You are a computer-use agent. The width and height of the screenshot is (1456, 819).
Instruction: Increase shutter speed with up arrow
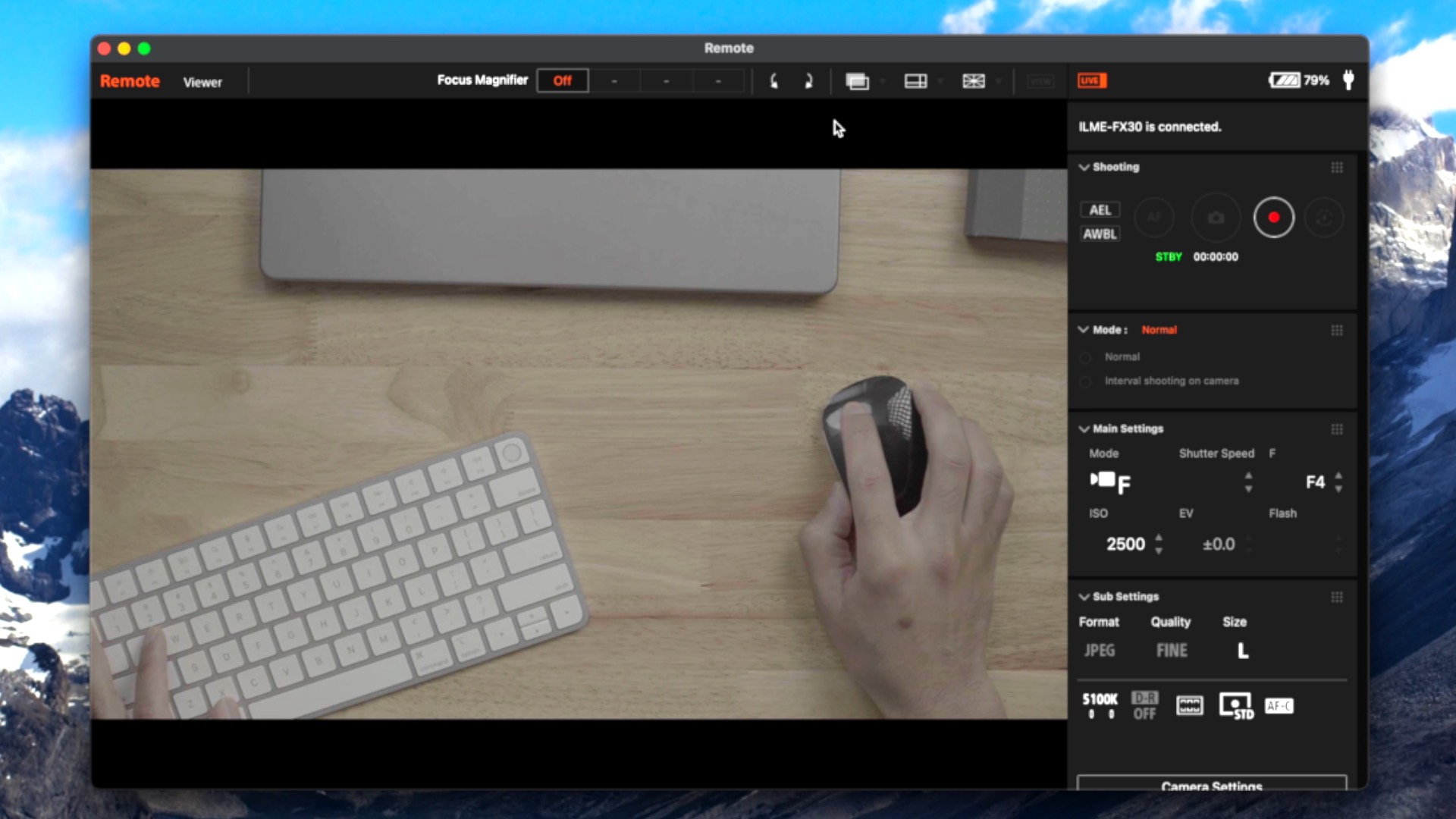(x=1248, y=475)
